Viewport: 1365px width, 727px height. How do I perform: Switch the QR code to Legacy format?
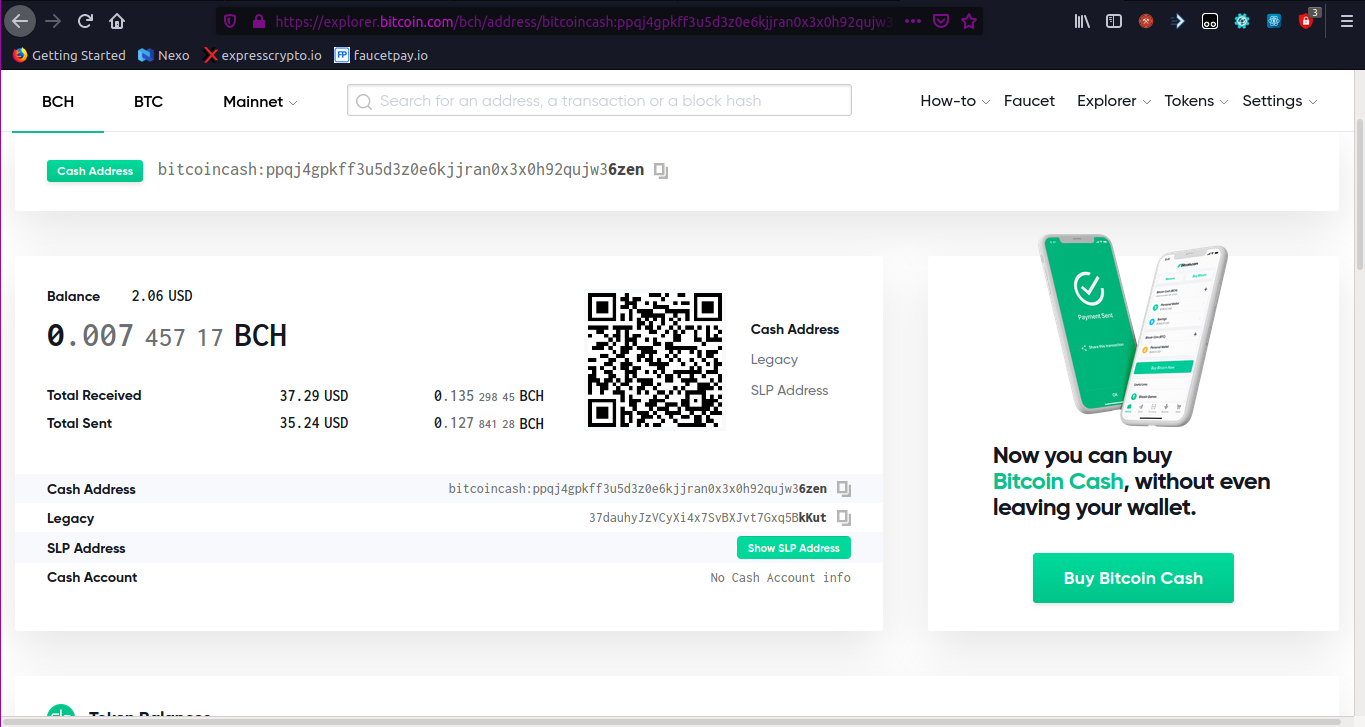pyautogui.click(x=774, y=359)
